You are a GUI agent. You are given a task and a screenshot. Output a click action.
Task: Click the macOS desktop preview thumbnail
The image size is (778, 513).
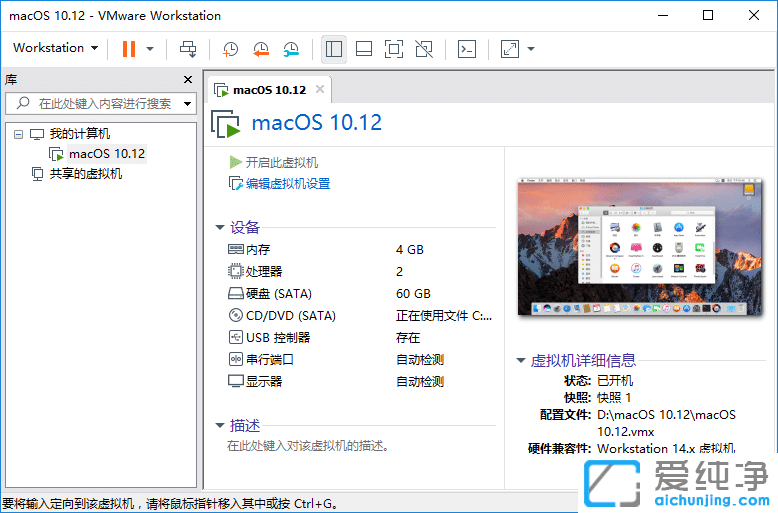click(640, 247)
